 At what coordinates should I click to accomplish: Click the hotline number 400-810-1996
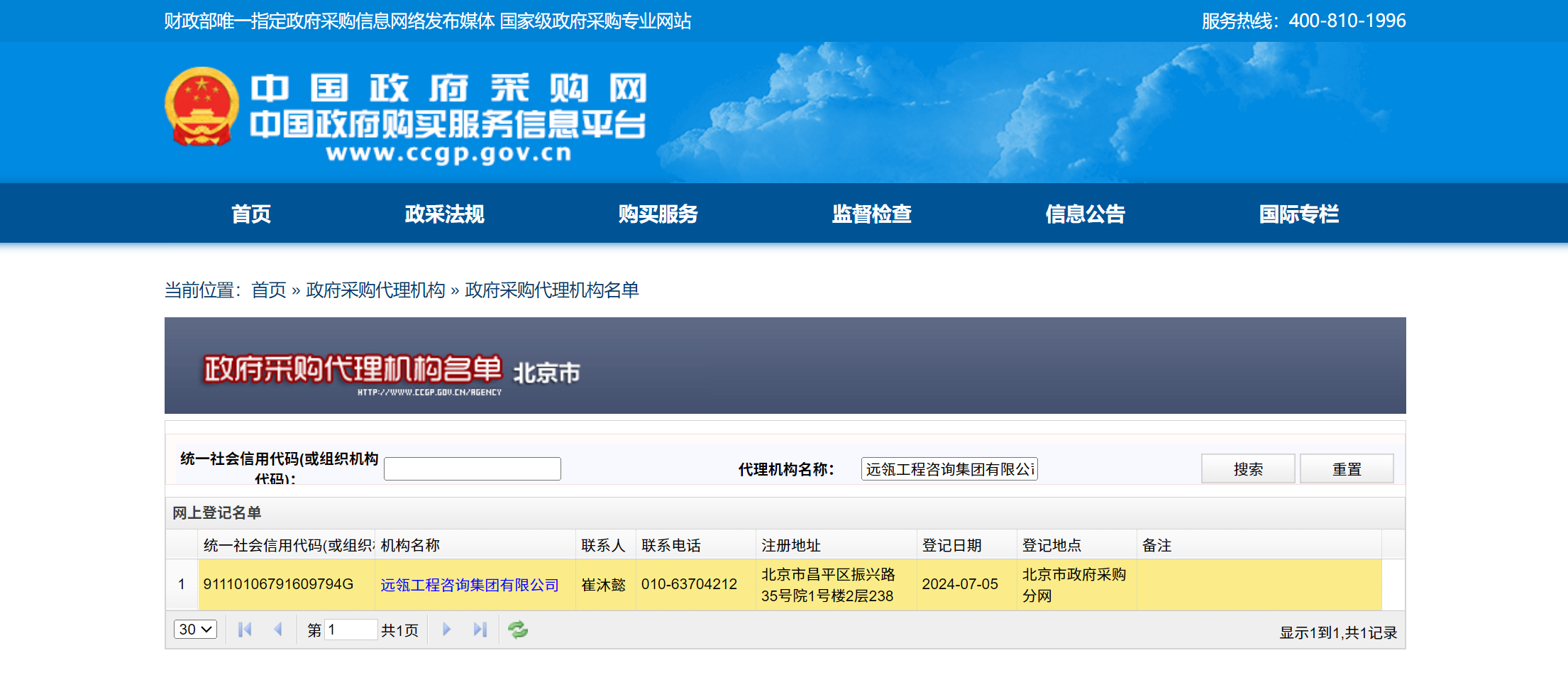pos(1347,21)
